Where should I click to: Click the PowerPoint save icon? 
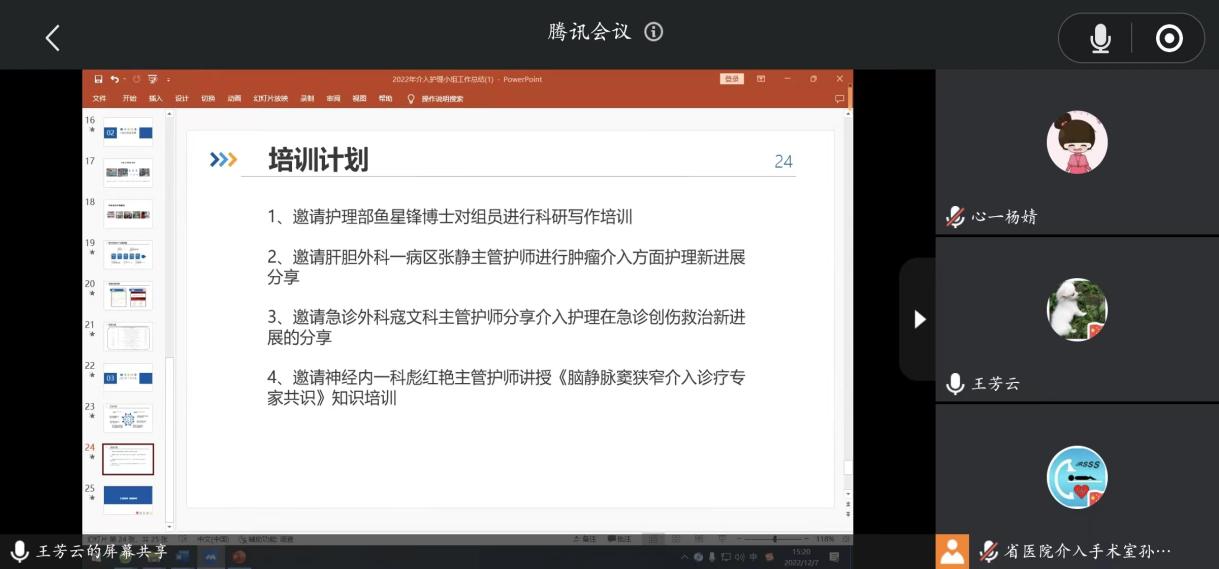coord(98,79)
